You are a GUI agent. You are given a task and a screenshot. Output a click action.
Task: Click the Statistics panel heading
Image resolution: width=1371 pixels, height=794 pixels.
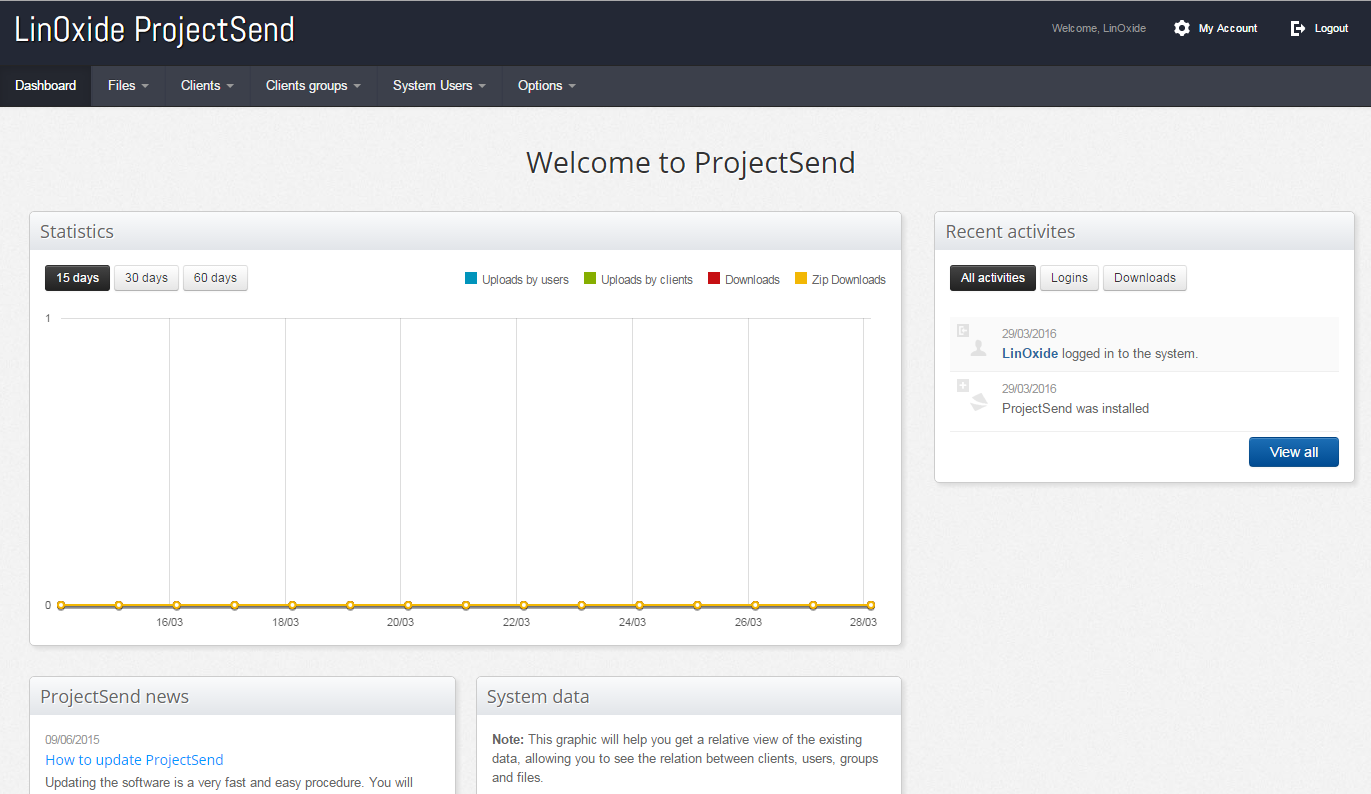coord(77,231)
